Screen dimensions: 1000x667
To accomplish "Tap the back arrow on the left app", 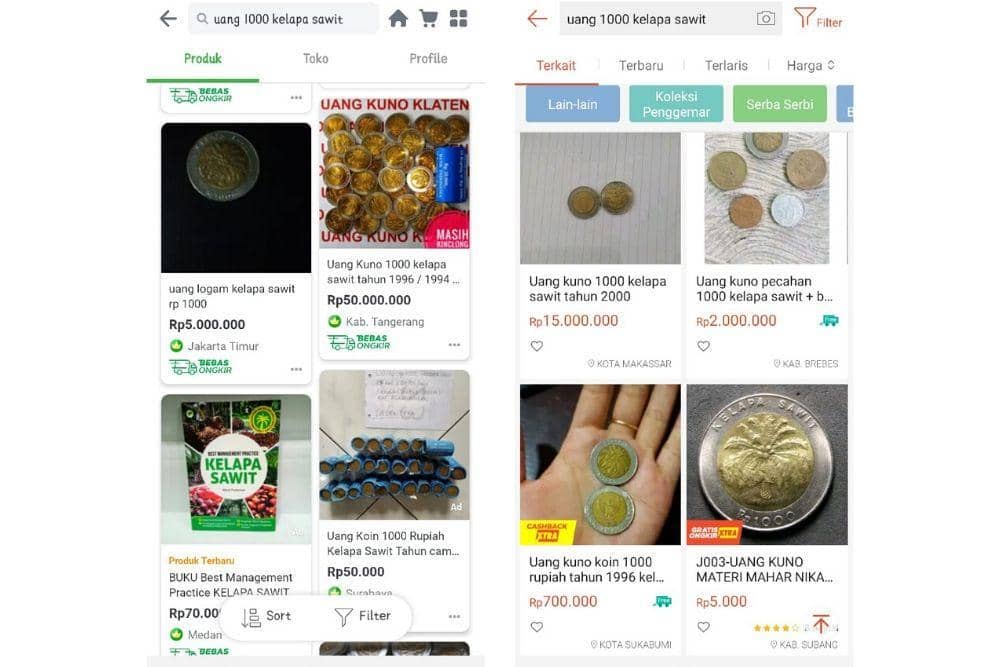I will (167, 17).
